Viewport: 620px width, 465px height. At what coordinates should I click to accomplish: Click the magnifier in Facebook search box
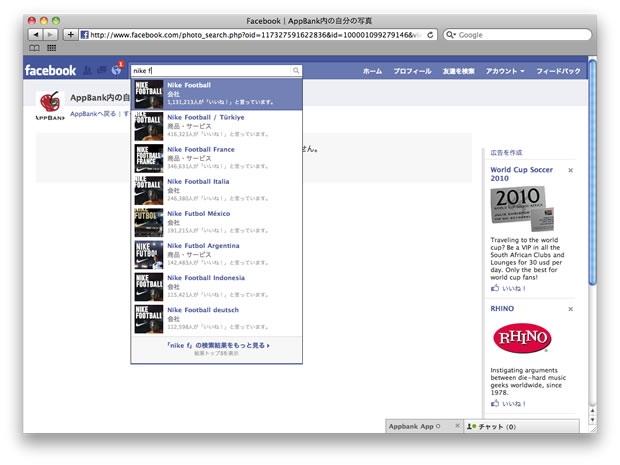tap(296, 70)
